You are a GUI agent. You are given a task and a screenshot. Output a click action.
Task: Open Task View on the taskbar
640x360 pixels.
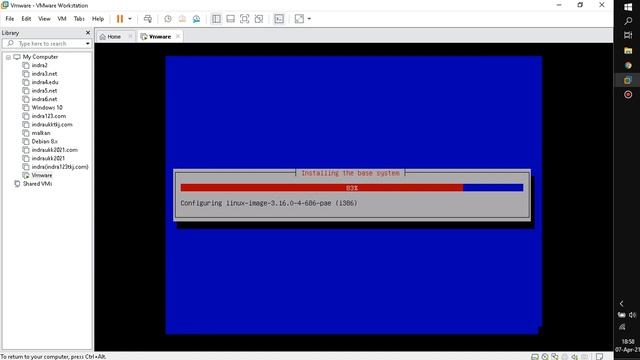628,36
